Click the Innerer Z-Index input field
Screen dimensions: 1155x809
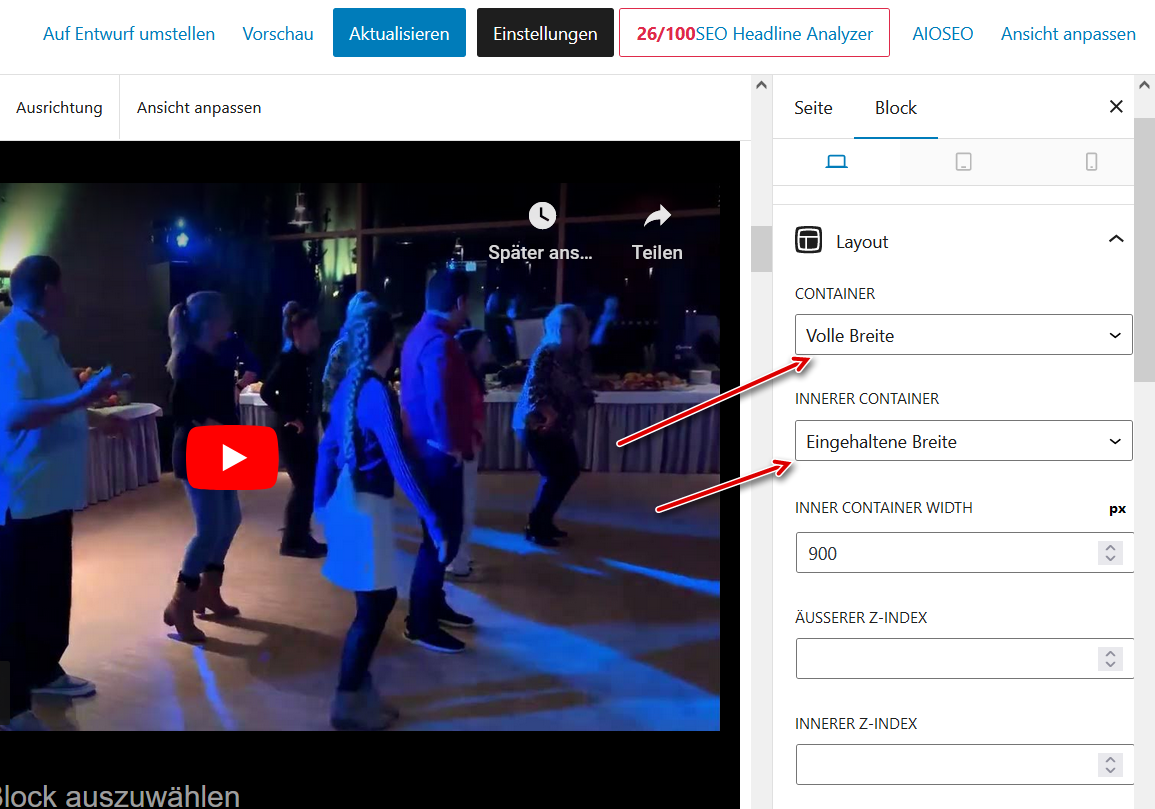coord(945,765)
